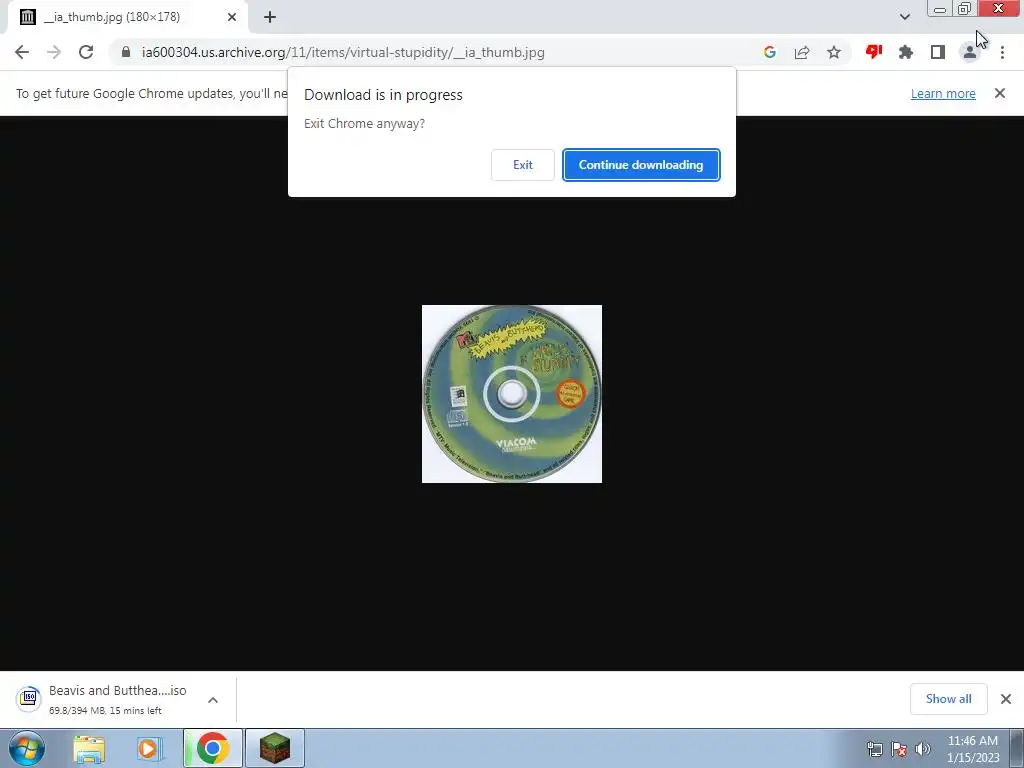1024x768 pixels.
Task: Click the address bar URL
Action: coord(343,52)
